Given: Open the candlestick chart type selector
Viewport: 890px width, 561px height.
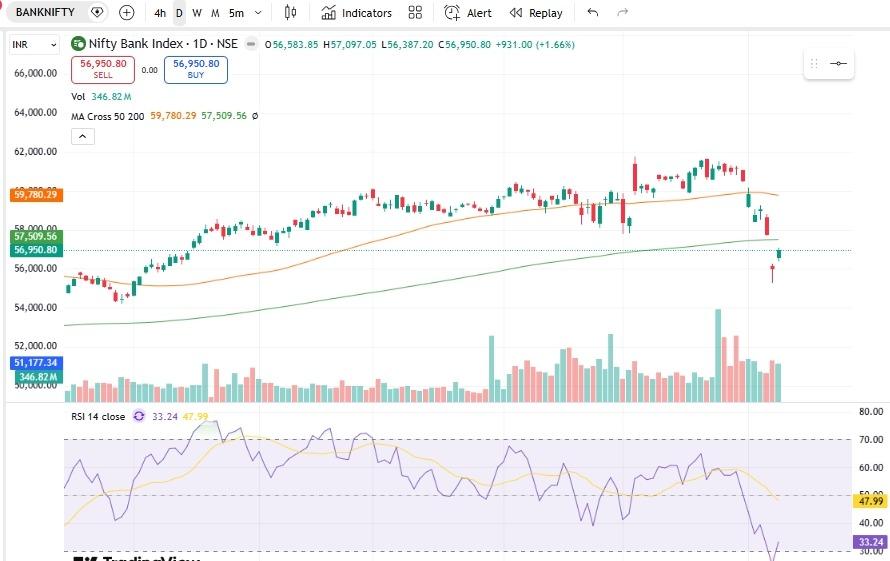Looking at the screenshot, I should pos(290,12).
